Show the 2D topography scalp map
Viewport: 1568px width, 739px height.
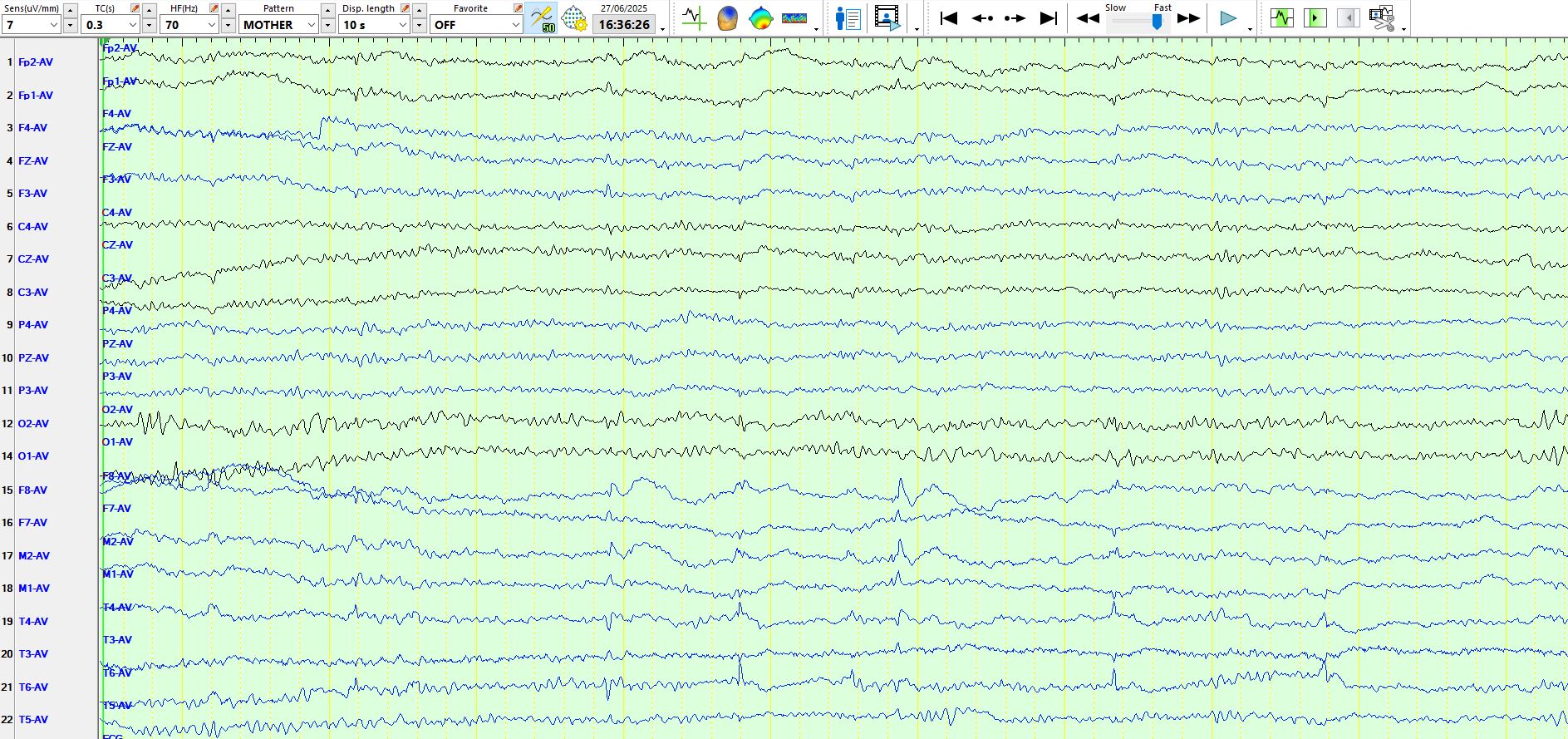point(760,18)
